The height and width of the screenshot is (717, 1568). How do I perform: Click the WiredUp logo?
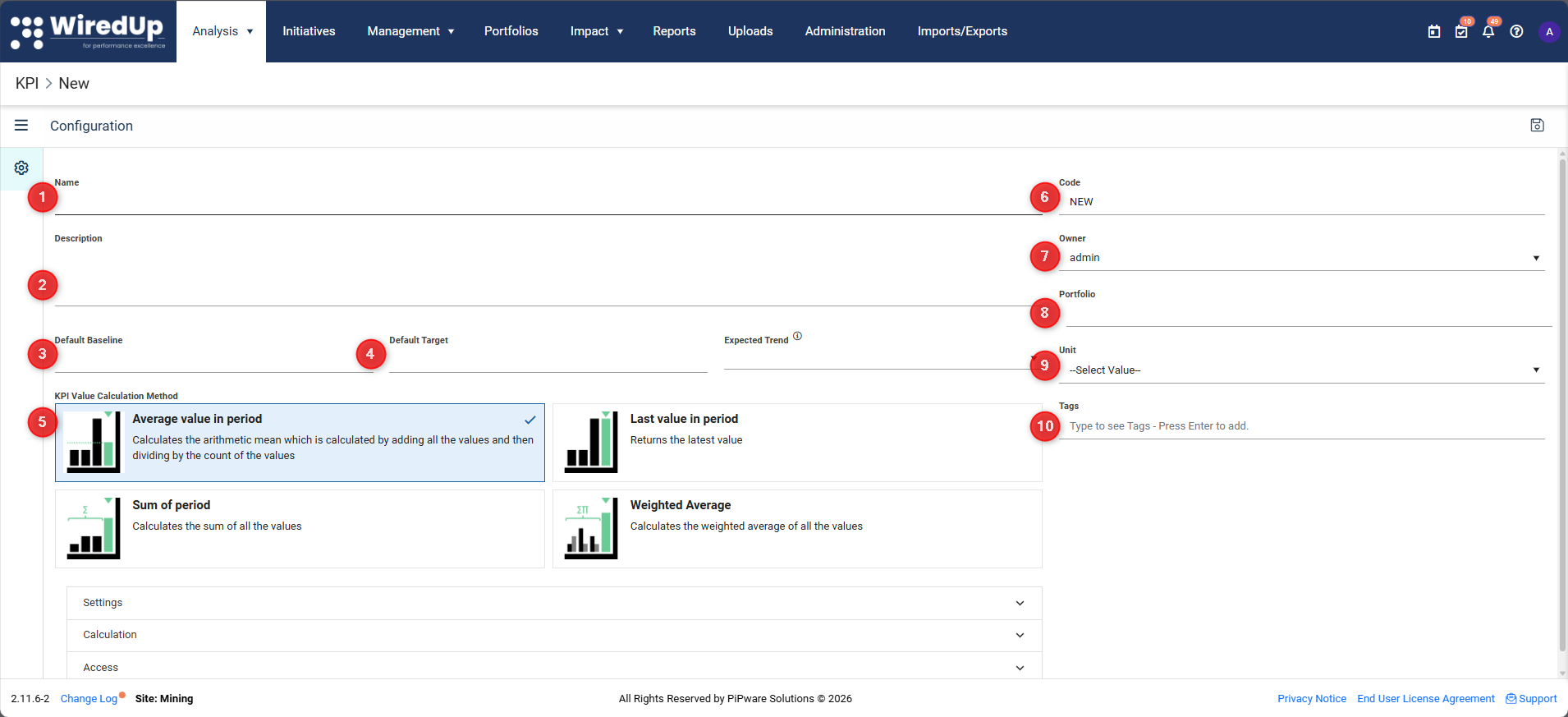click(88, 31)
